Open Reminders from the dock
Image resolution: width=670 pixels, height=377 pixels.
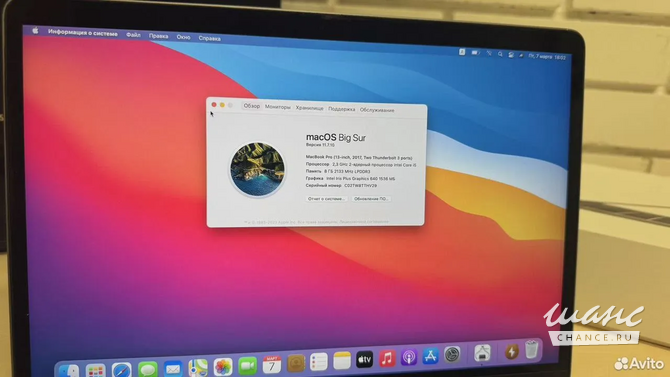tap(319, 362)
